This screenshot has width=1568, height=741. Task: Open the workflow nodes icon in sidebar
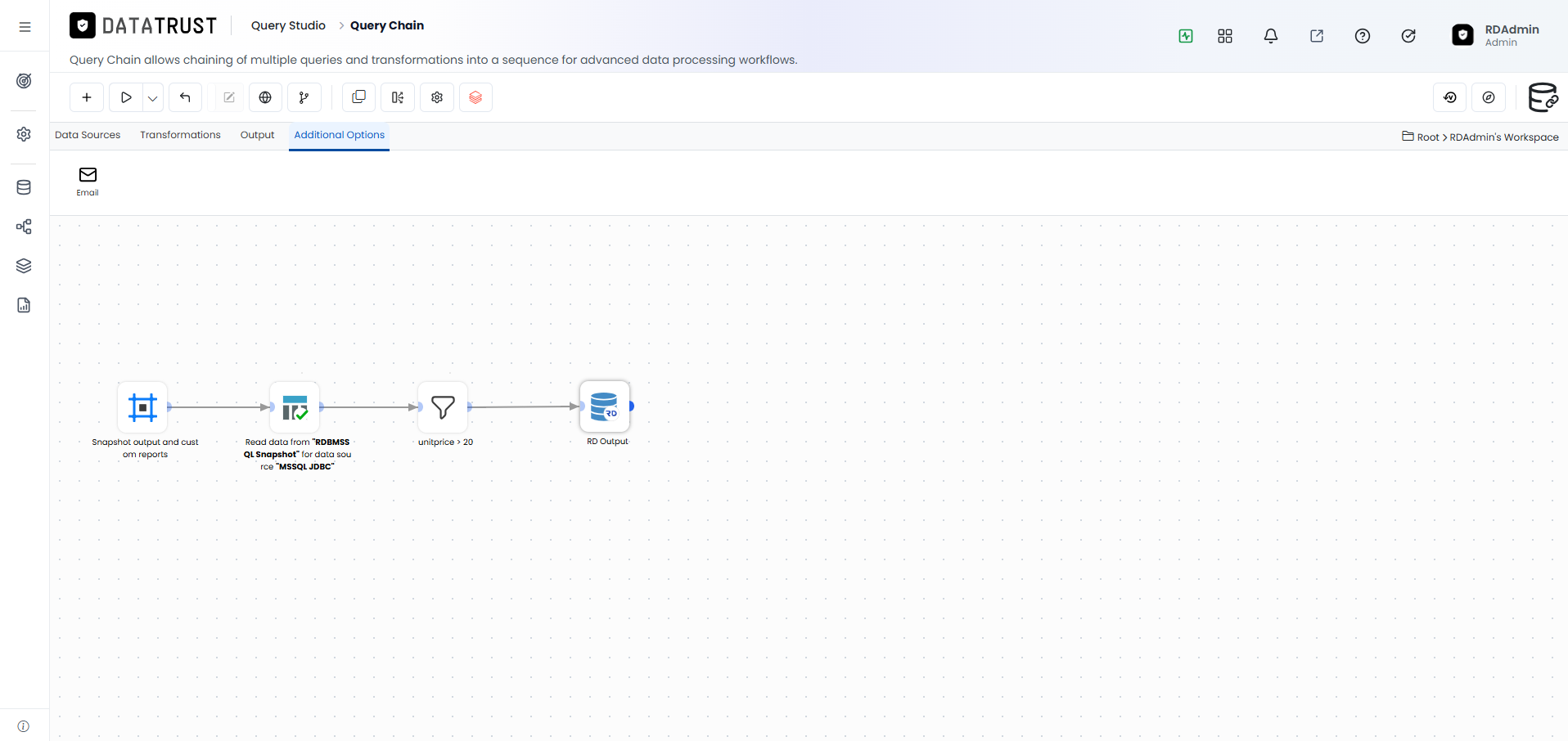pyautogui.click(x=25, y=227)
